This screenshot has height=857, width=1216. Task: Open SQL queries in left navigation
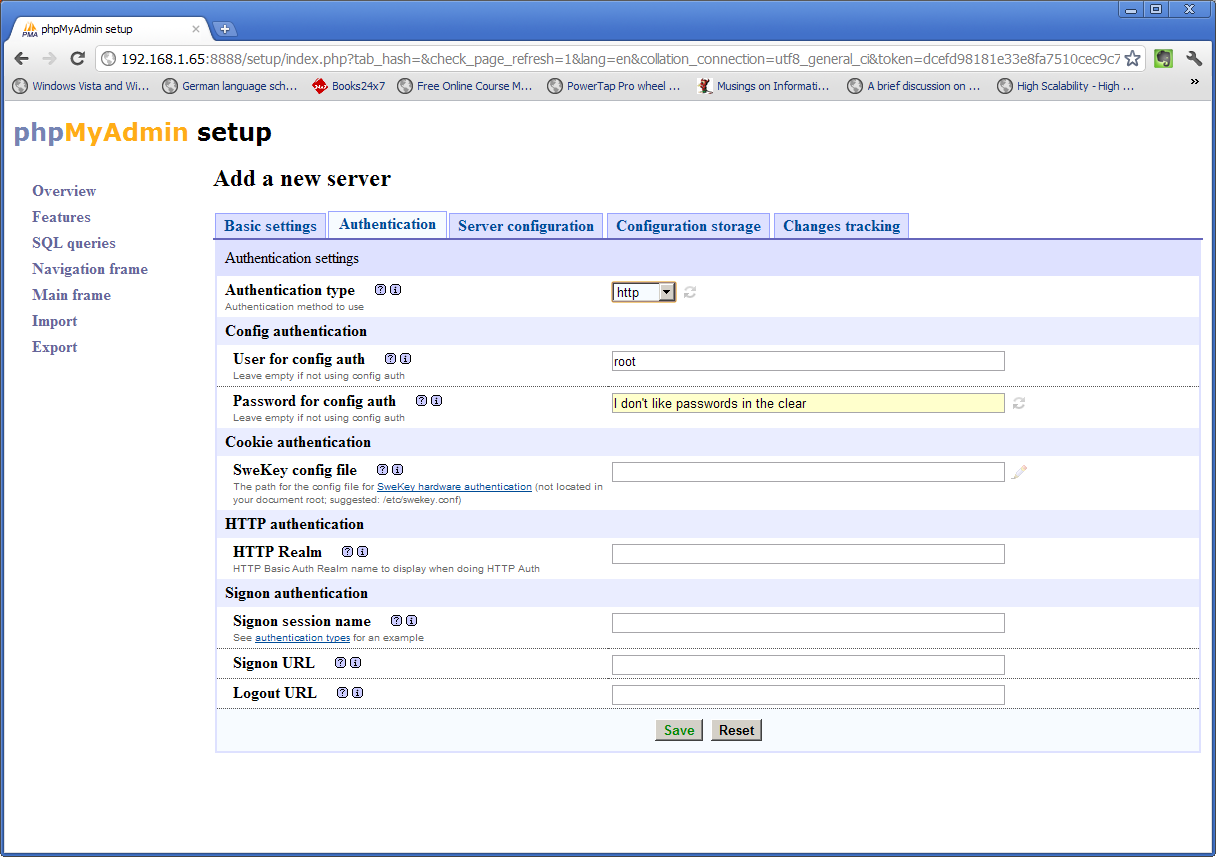tap(74, 243)
